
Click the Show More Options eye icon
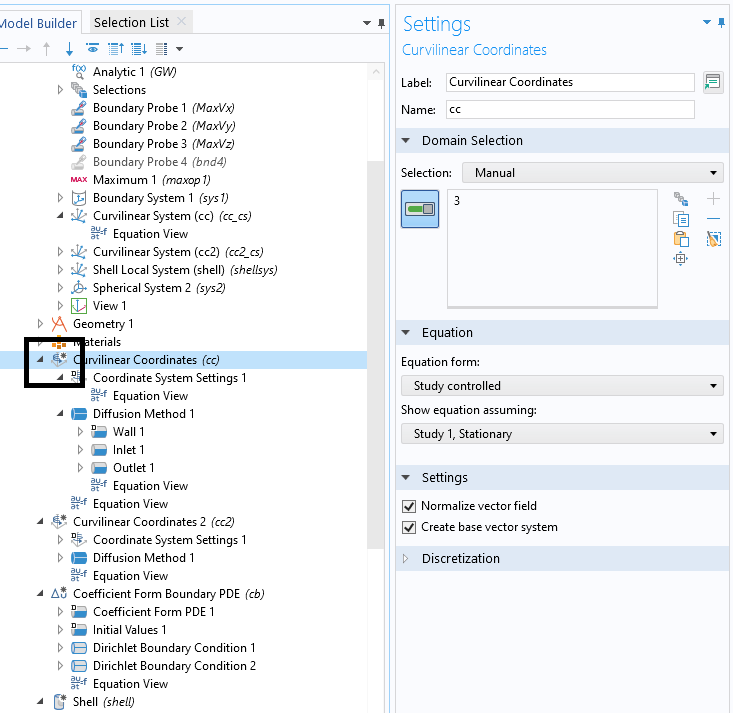tap(93, 49)
